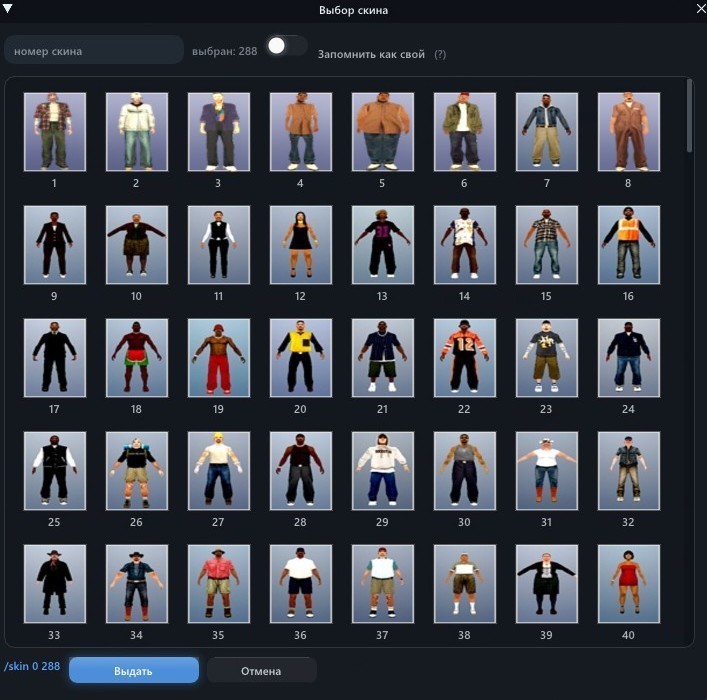This screenshot has height=700, width=707.
Task: Choose skin 22 with number 12 jersey
Action: click(465, 358)
